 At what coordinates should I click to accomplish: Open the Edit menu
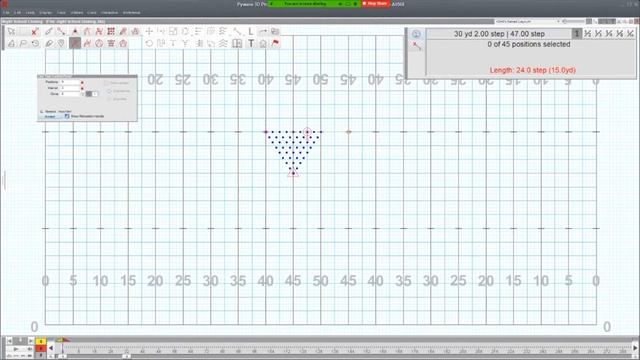(18, 13)
